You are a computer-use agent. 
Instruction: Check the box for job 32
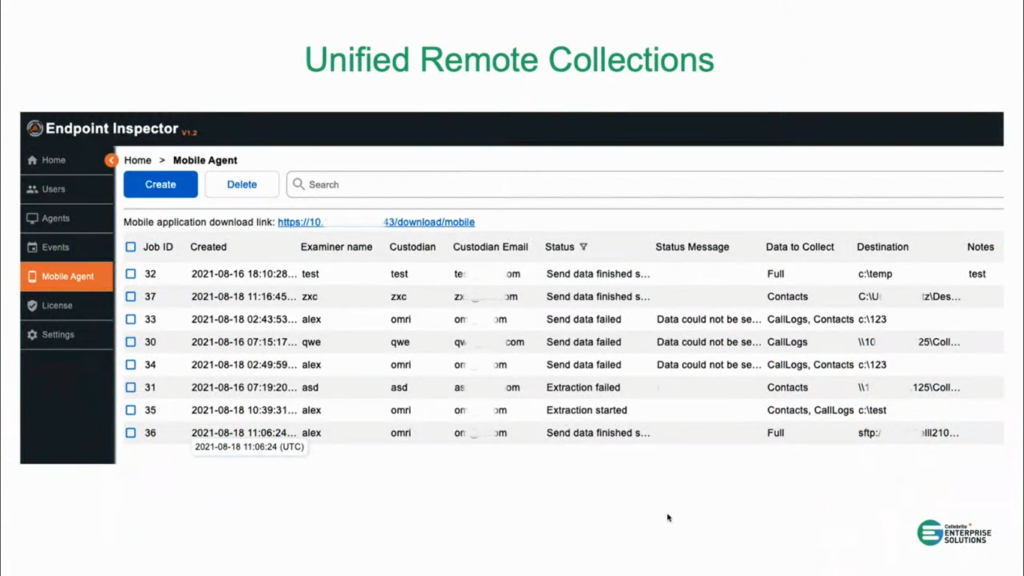coord(131,274)
